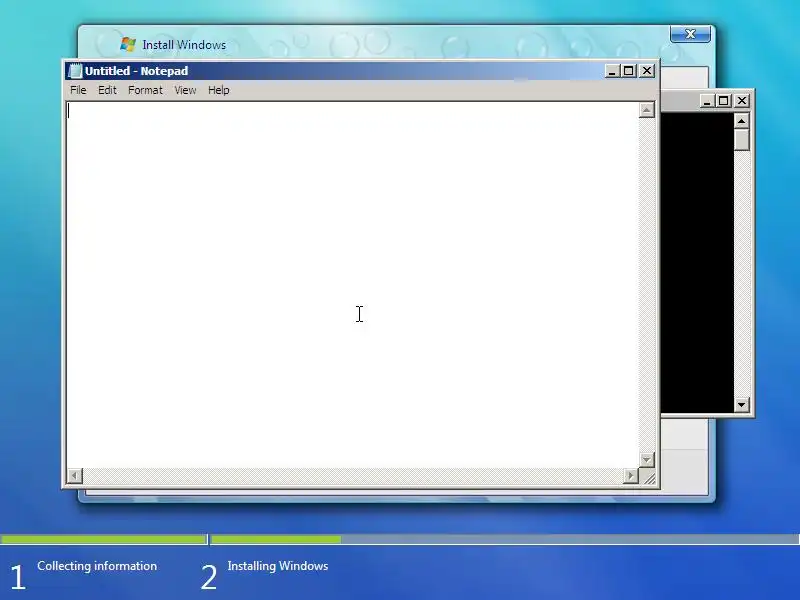Image resolution: width=800 pixels, height=600 pixels.
Task: Click console window scroll up arrow
Action: [741, 121]
